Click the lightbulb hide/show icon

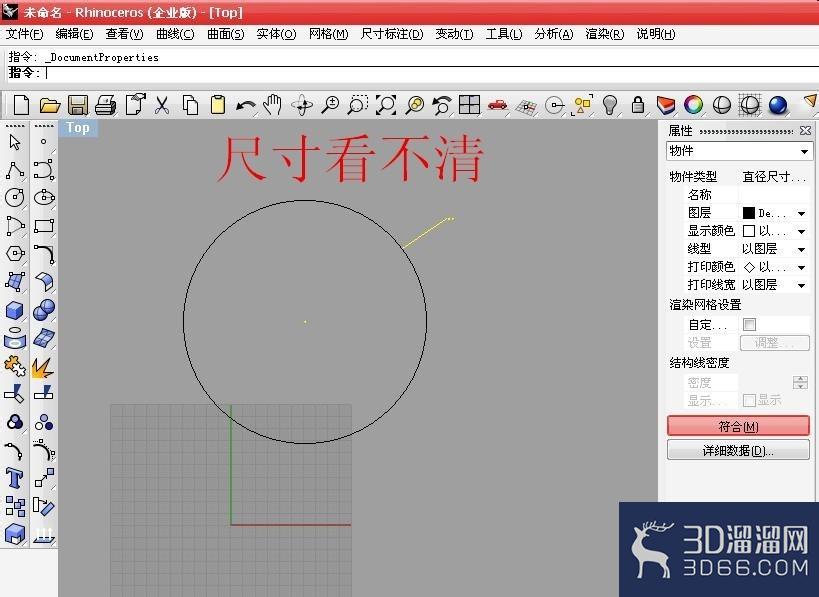tap(610, 105)
